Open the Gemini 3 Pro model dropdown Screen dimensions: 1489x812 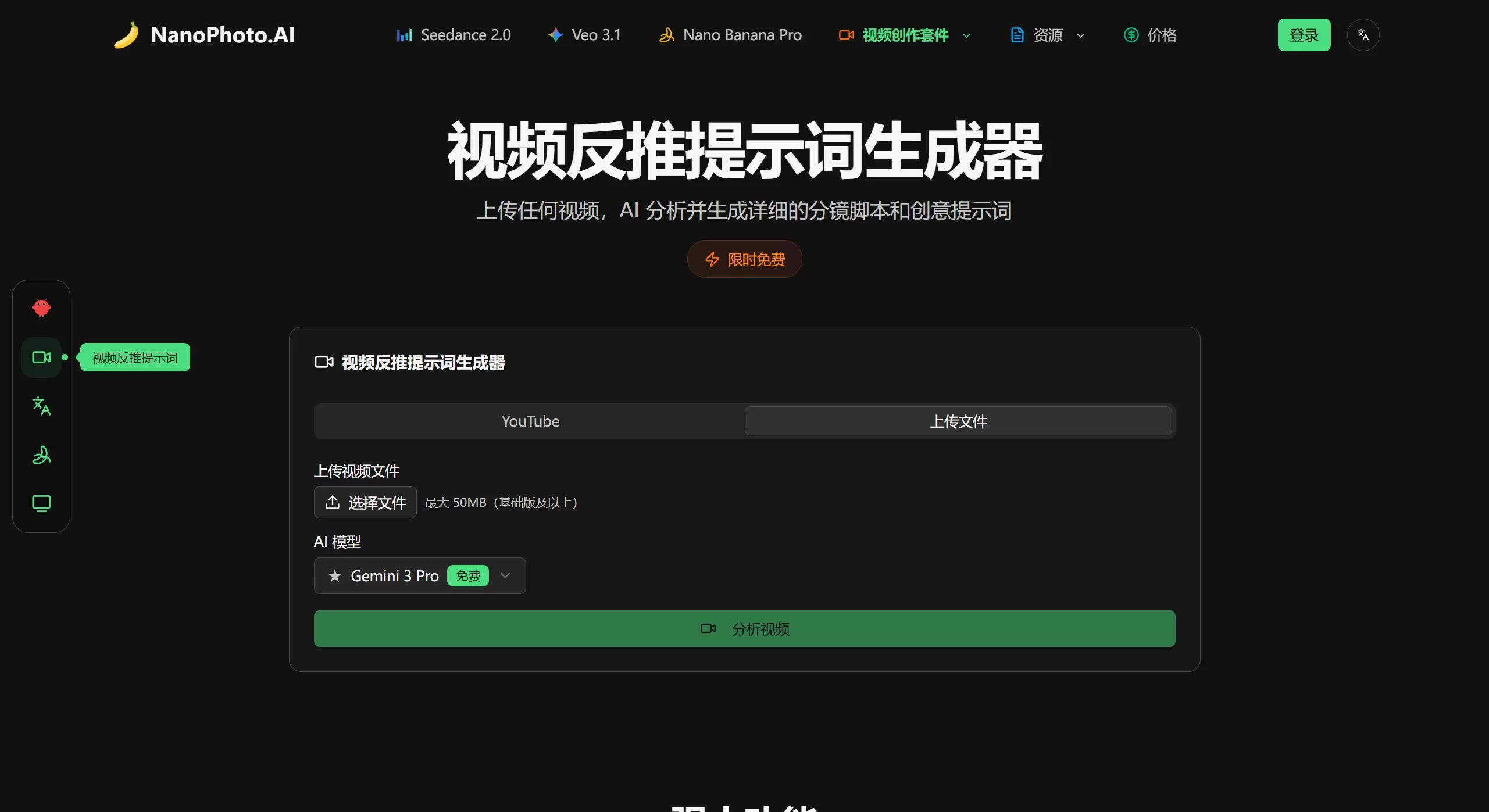tap(420, 575)
